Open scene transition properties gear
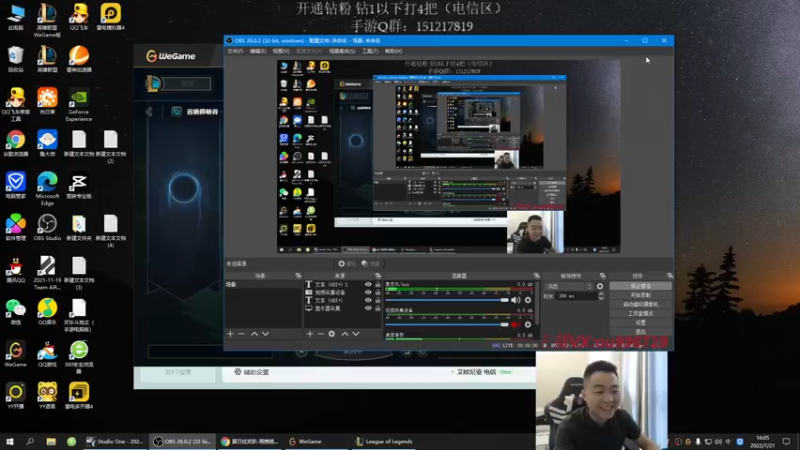Screen dimensions: 800x450 600,286
